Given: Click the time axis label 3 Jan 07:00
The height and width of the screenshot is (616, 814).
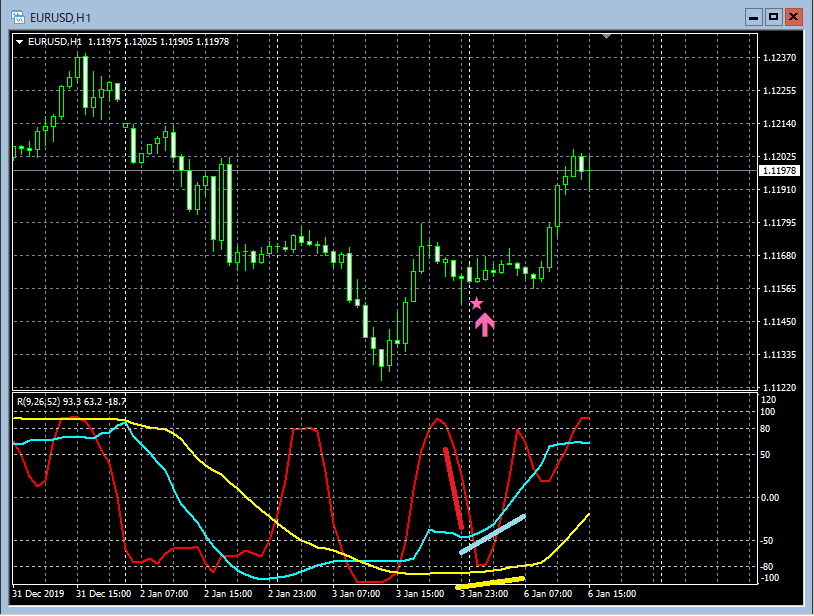Looking at the screenshot, I should (x=356, y=594).
